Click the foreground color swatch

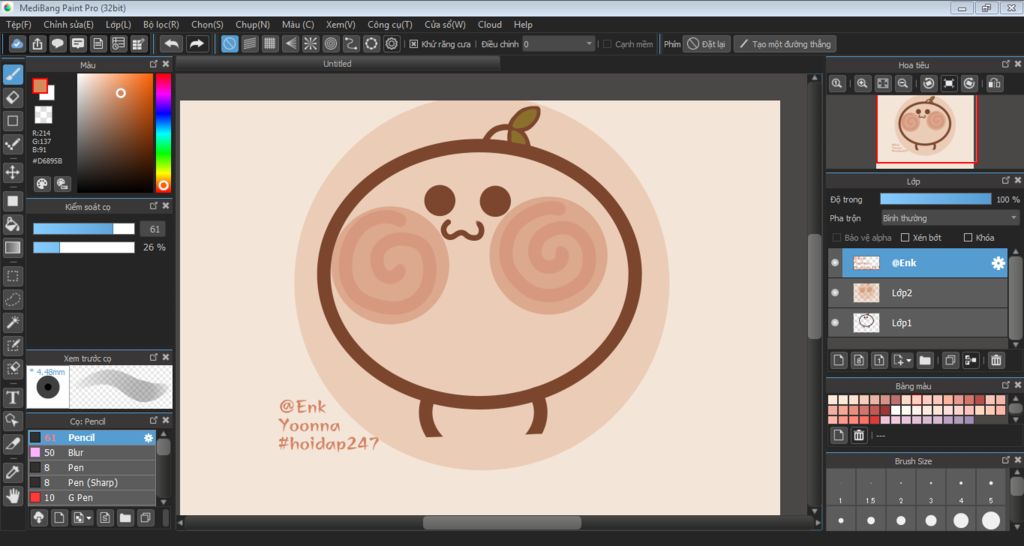40,86
